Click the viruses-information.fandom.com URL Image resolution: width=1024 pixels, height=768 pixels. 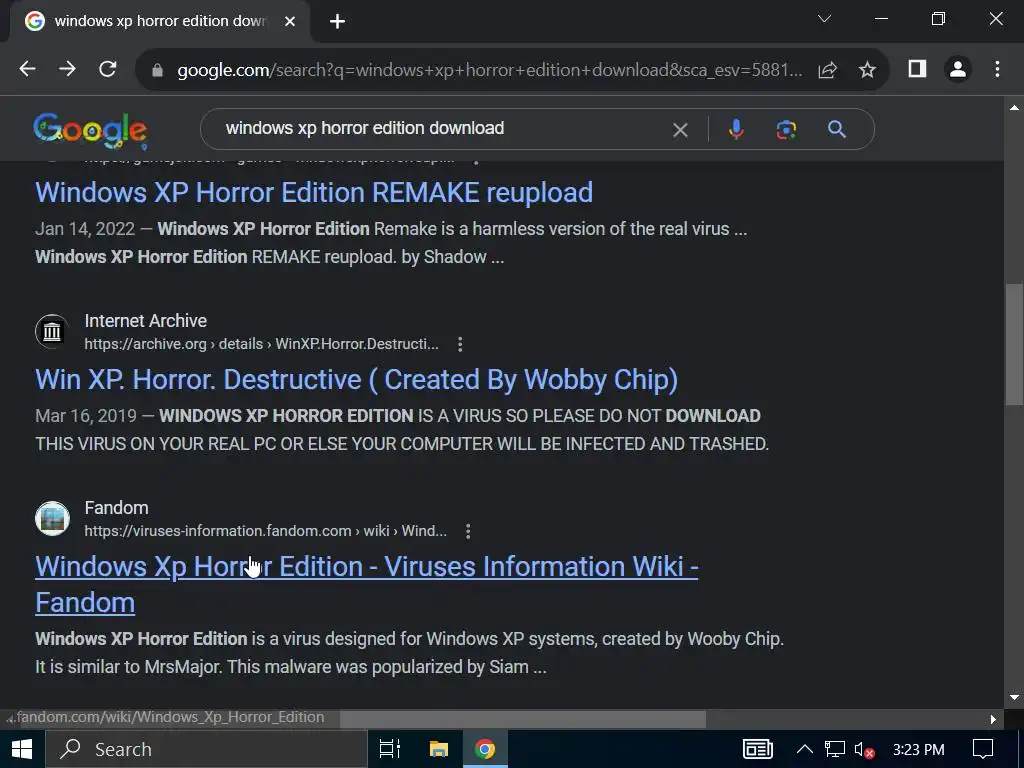(x=265, y=531)
